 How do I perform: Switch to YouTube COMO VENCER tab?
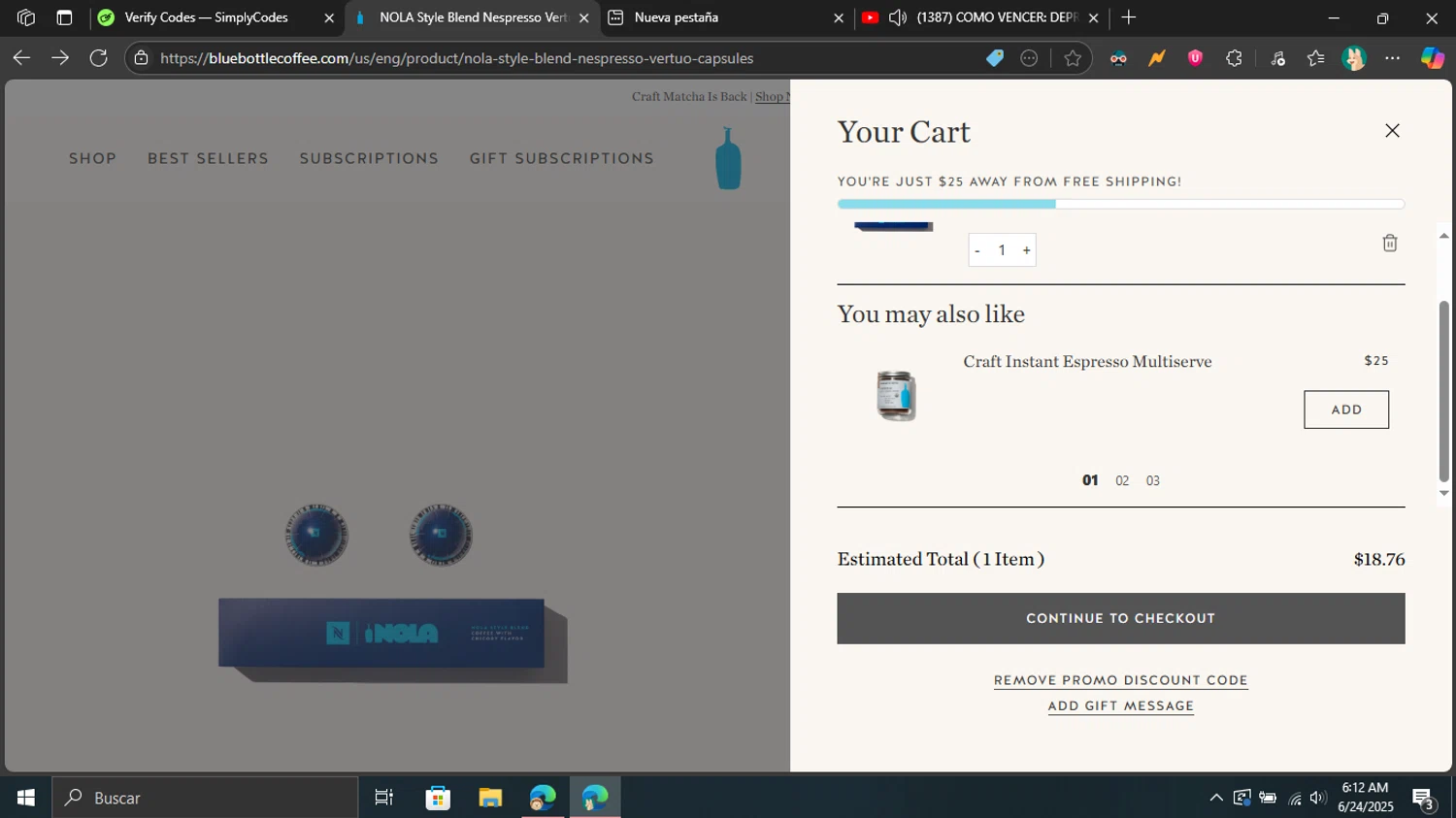tap(997, 17)
